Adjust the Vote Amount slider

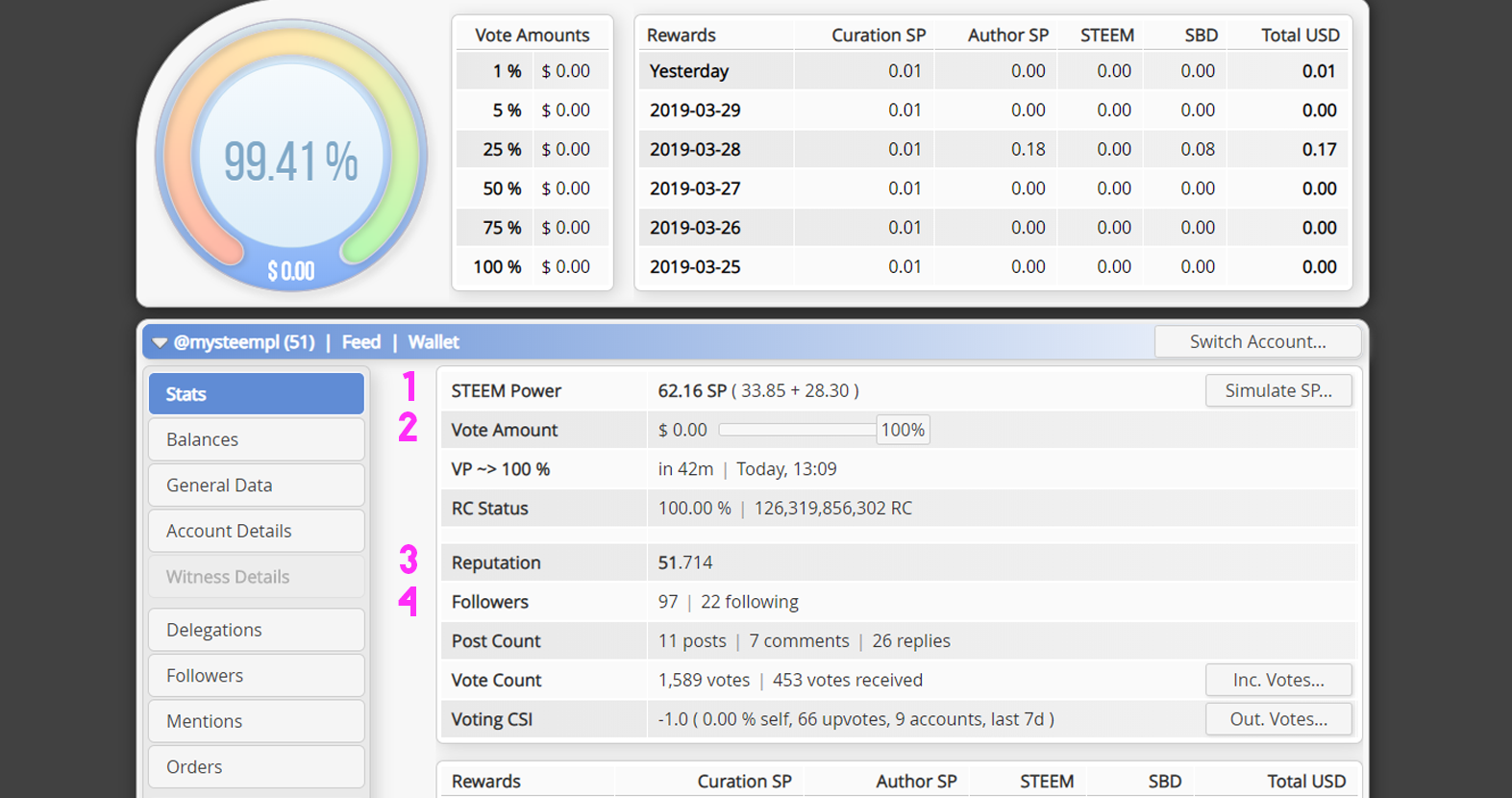point(797,430)
